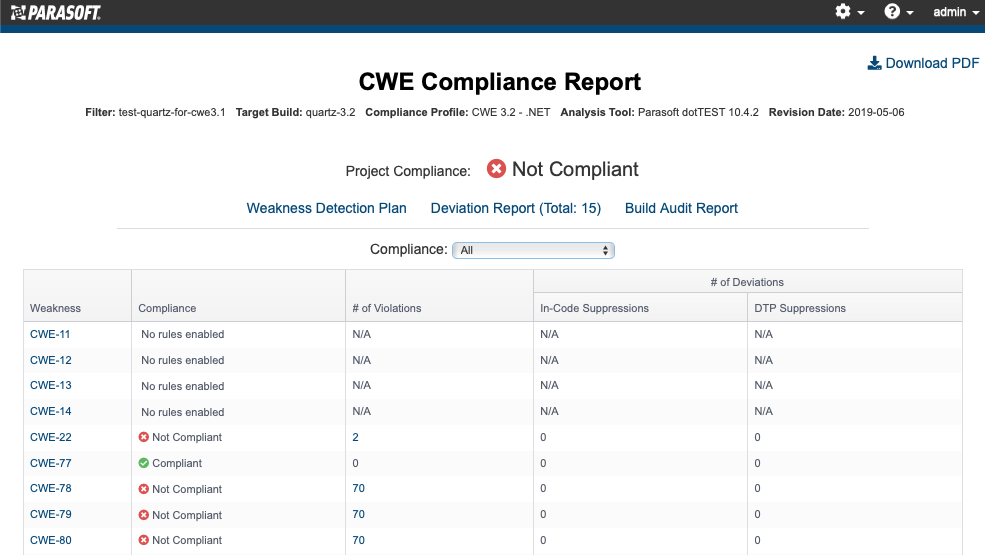
Task: Open the CWE-13 weakness link
Action: click(51, 385)
